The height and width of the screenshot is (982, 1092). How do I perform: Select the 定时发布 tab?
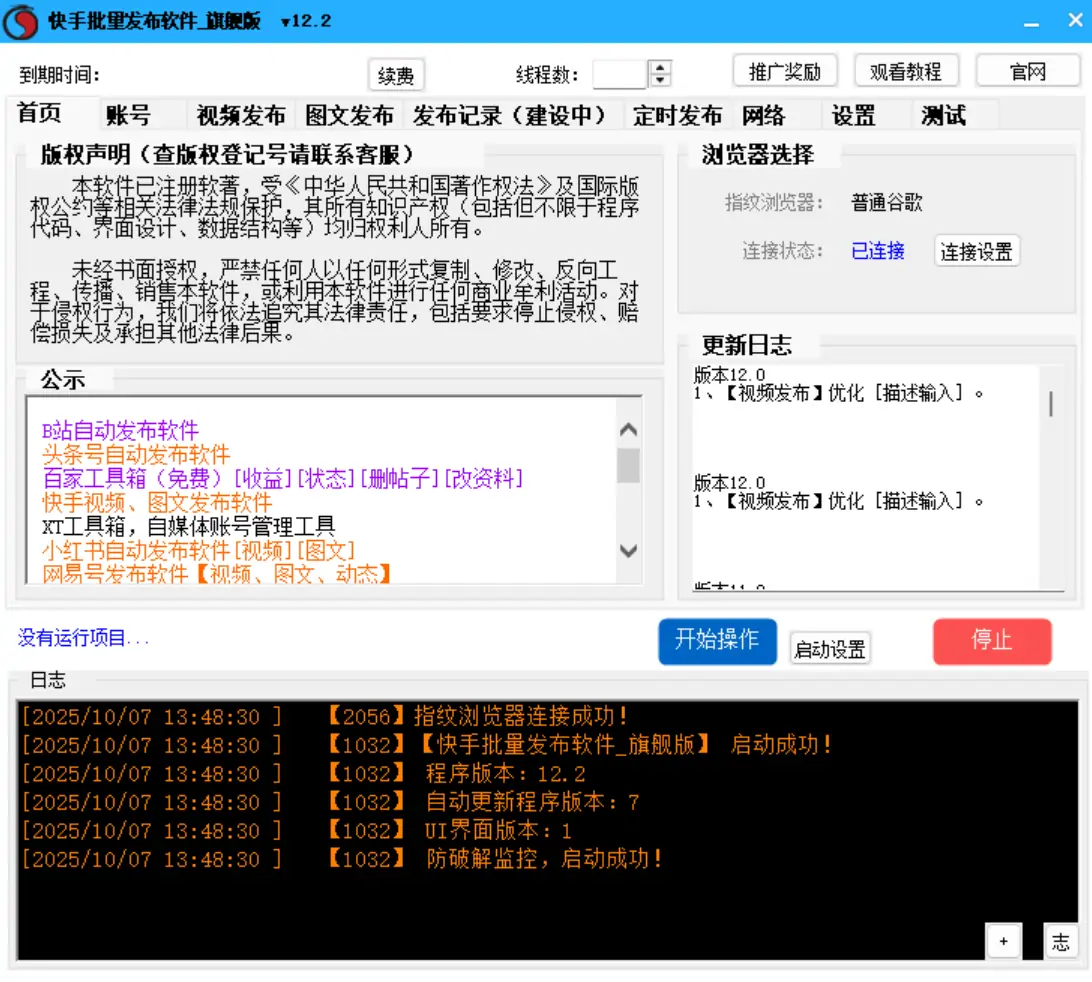tap(677, 116)
